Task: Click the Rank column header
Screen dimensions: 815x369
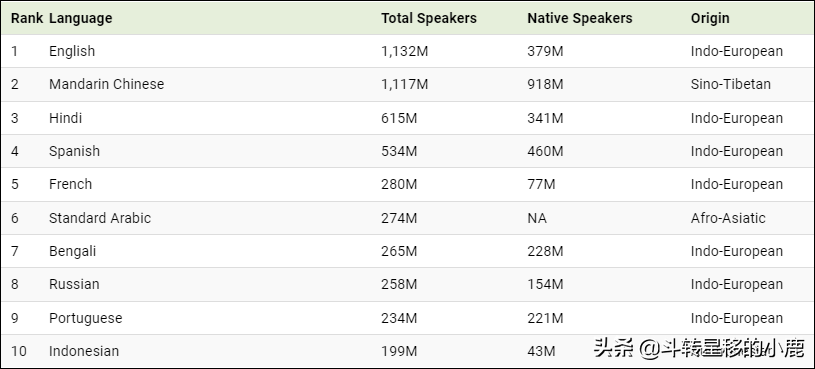Action: click(x=27, y=18)
